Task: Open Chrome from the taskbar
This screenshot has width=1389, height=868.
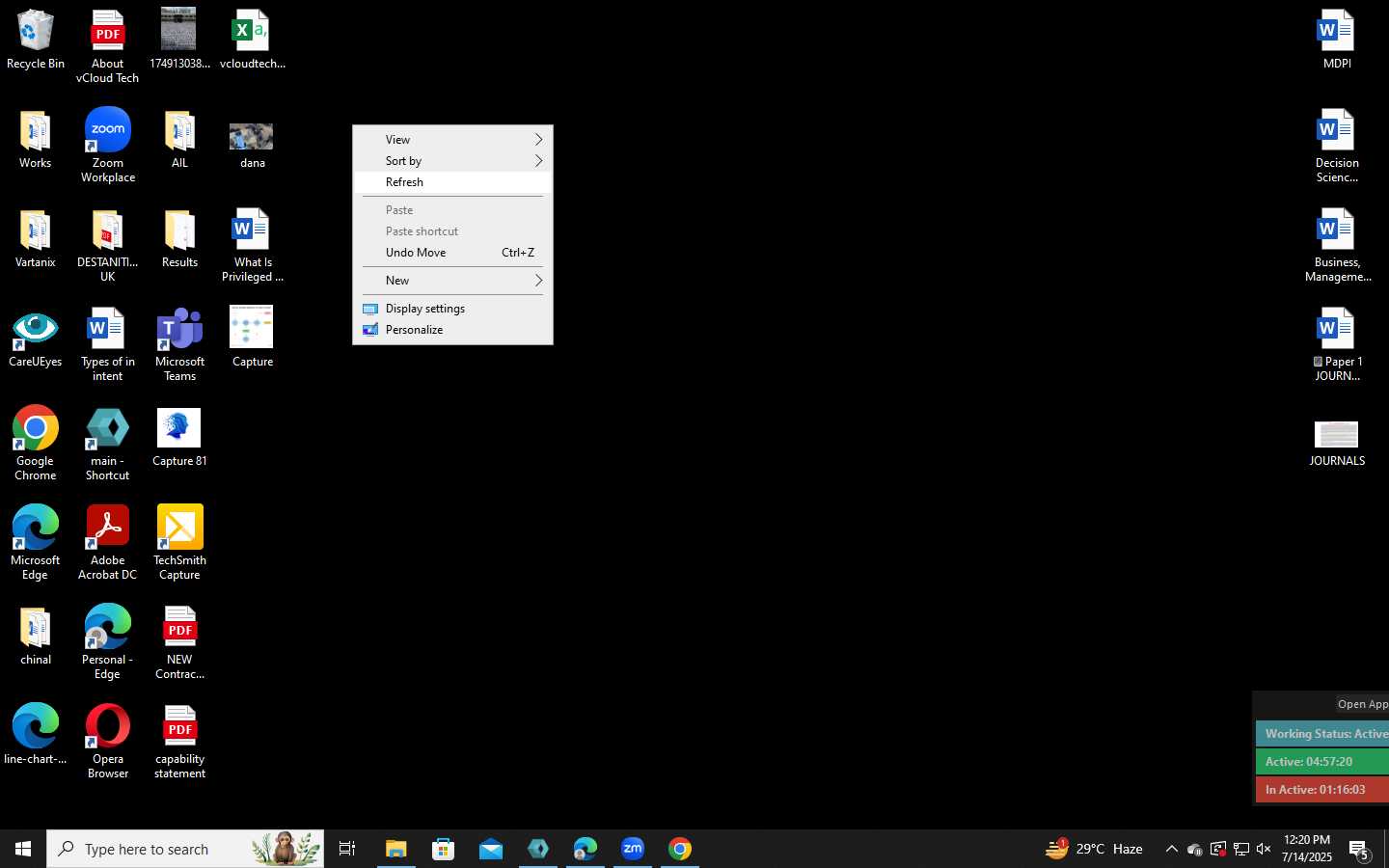Action: 680,849
